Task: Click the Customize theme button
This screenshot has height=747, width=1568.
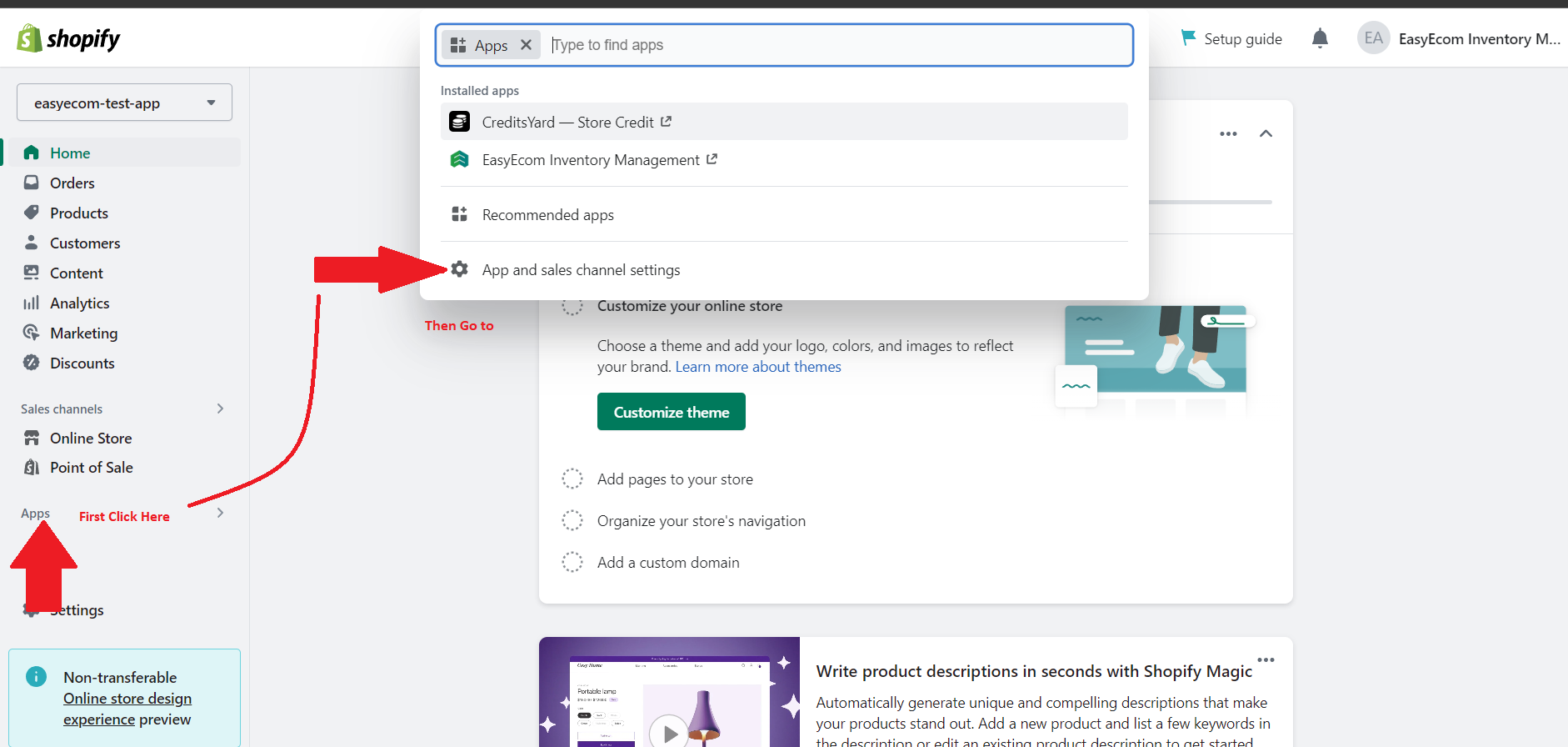Action: coord(672,412)
